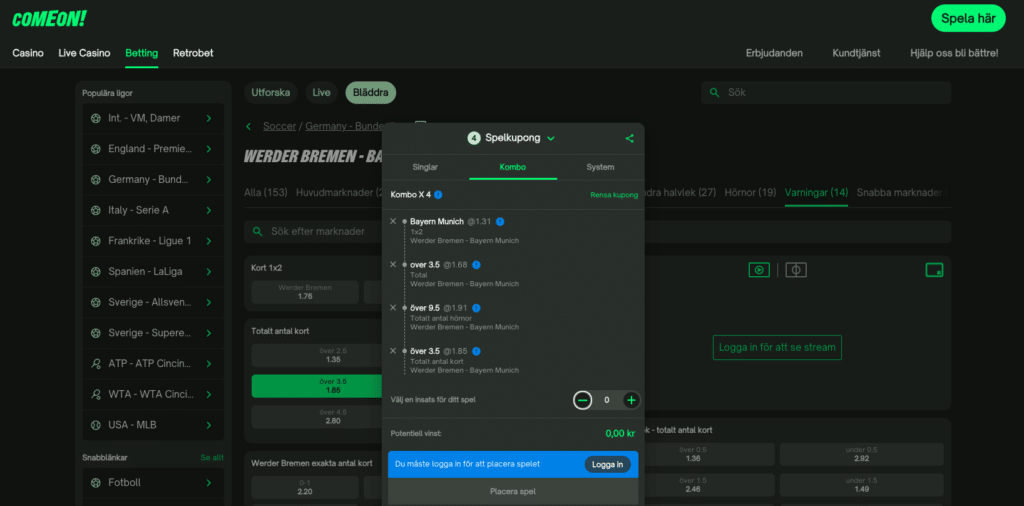
Task: Click the search magnifier icon in Sök
Action: click(x=714, y=93)
